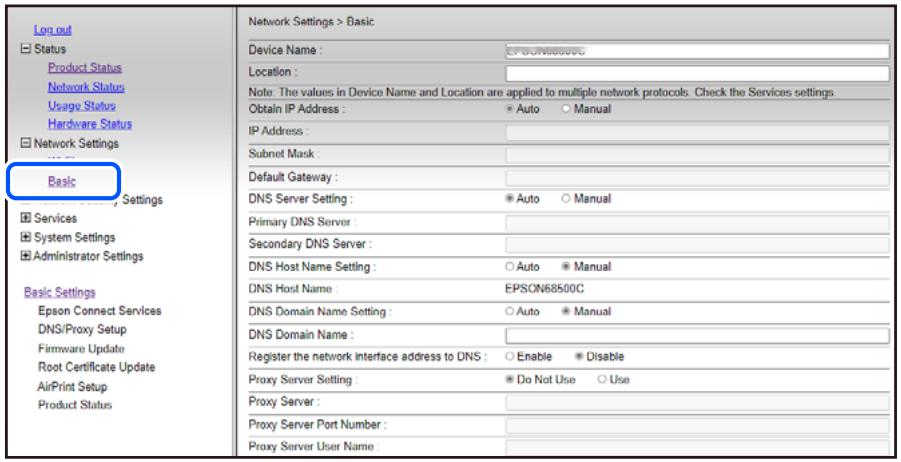
Task: Disable registering network interface address to DNS
Action: (579, 357)
